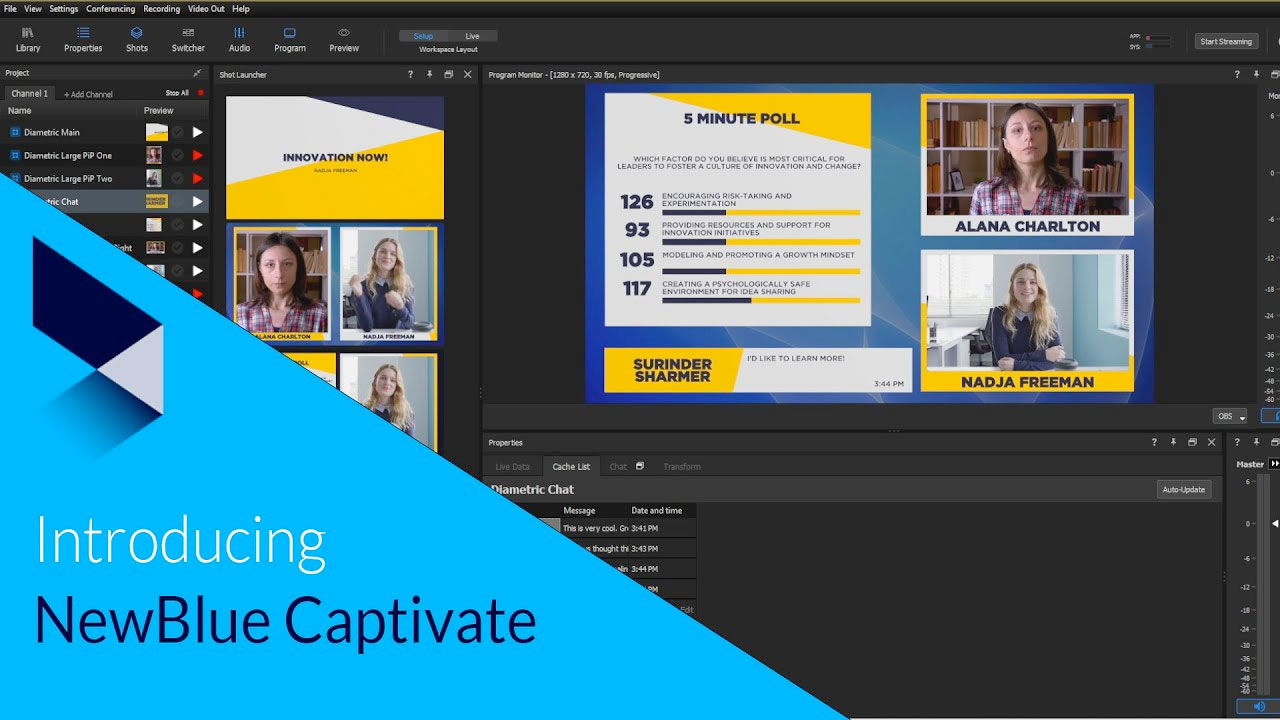Expand the Master audio channel arrows
The image size is (1280, 720).
[x=1274, y=464]
